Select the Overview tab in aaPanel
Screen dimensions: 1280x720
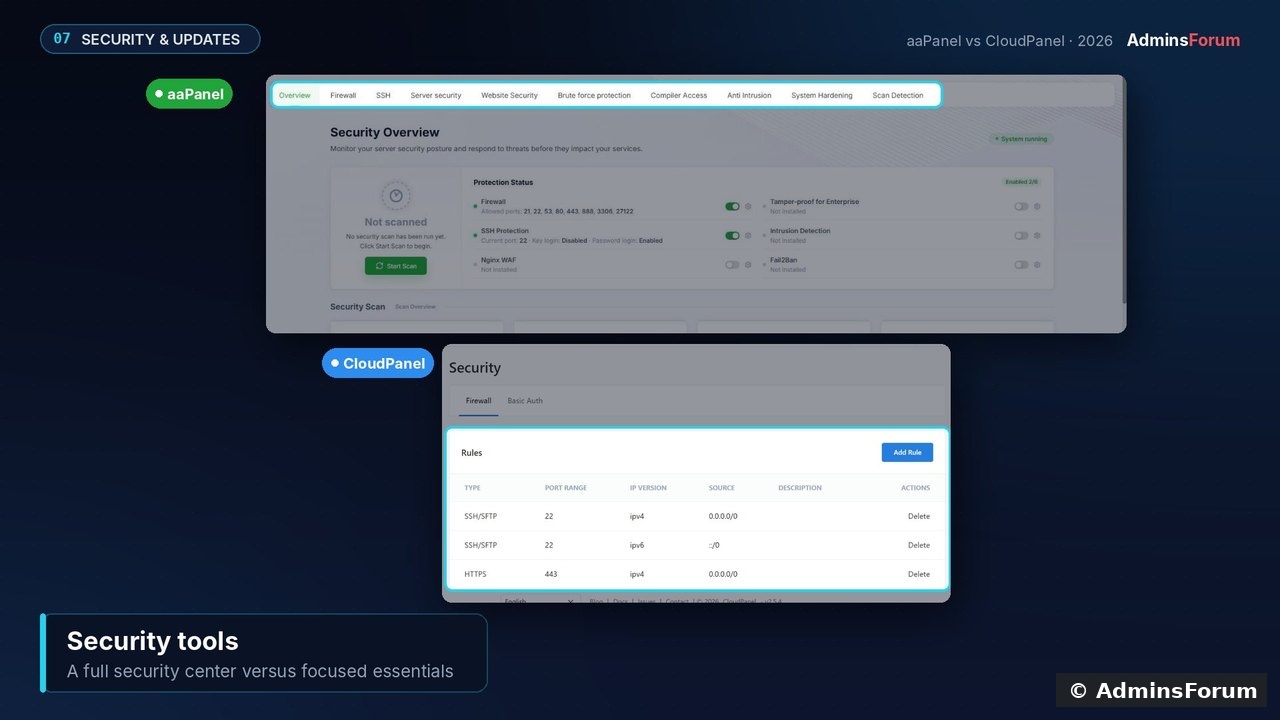point(295,95)
